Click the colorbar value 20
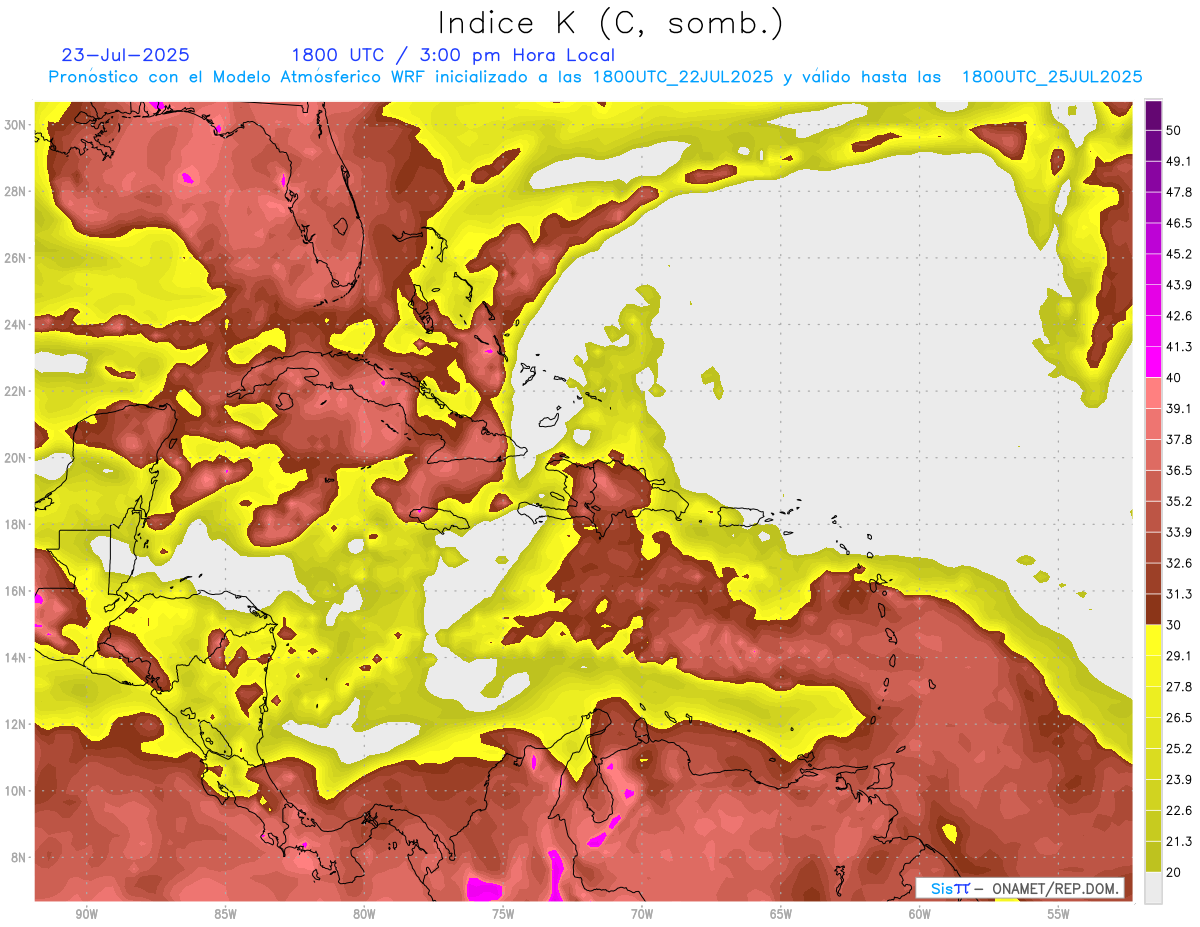This screenshot has width=1200, height=927. point(1174,872)
